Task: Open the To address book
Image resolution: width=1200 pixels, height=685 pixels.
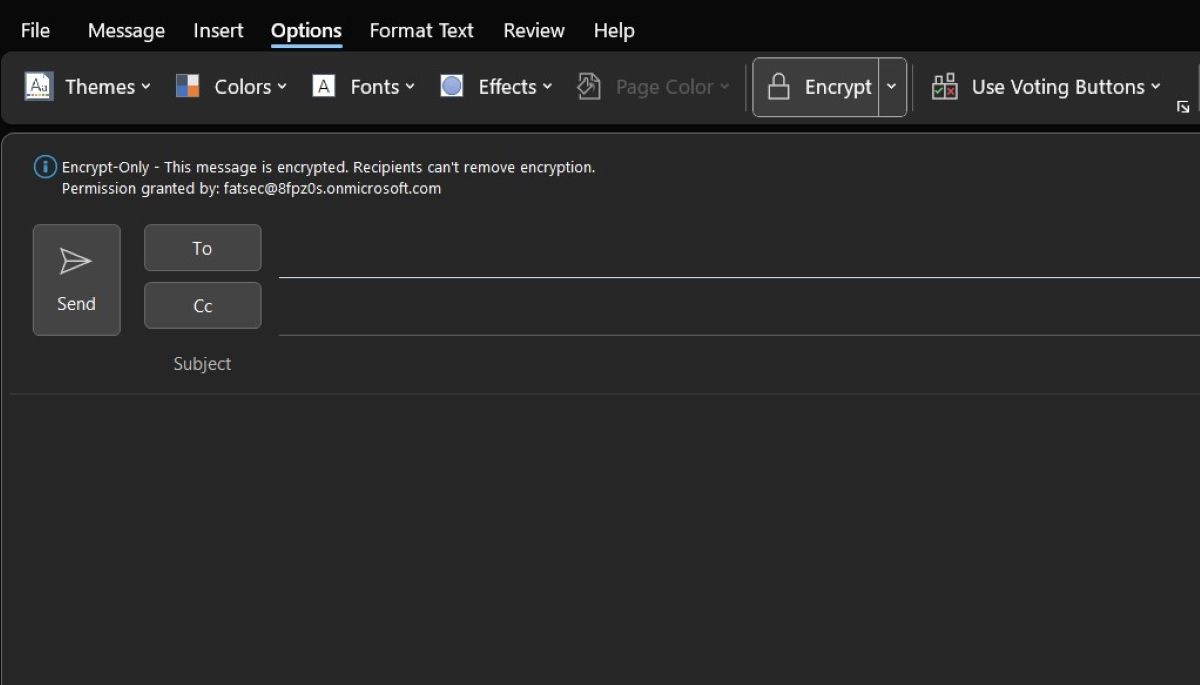Action: click(202, 247)
